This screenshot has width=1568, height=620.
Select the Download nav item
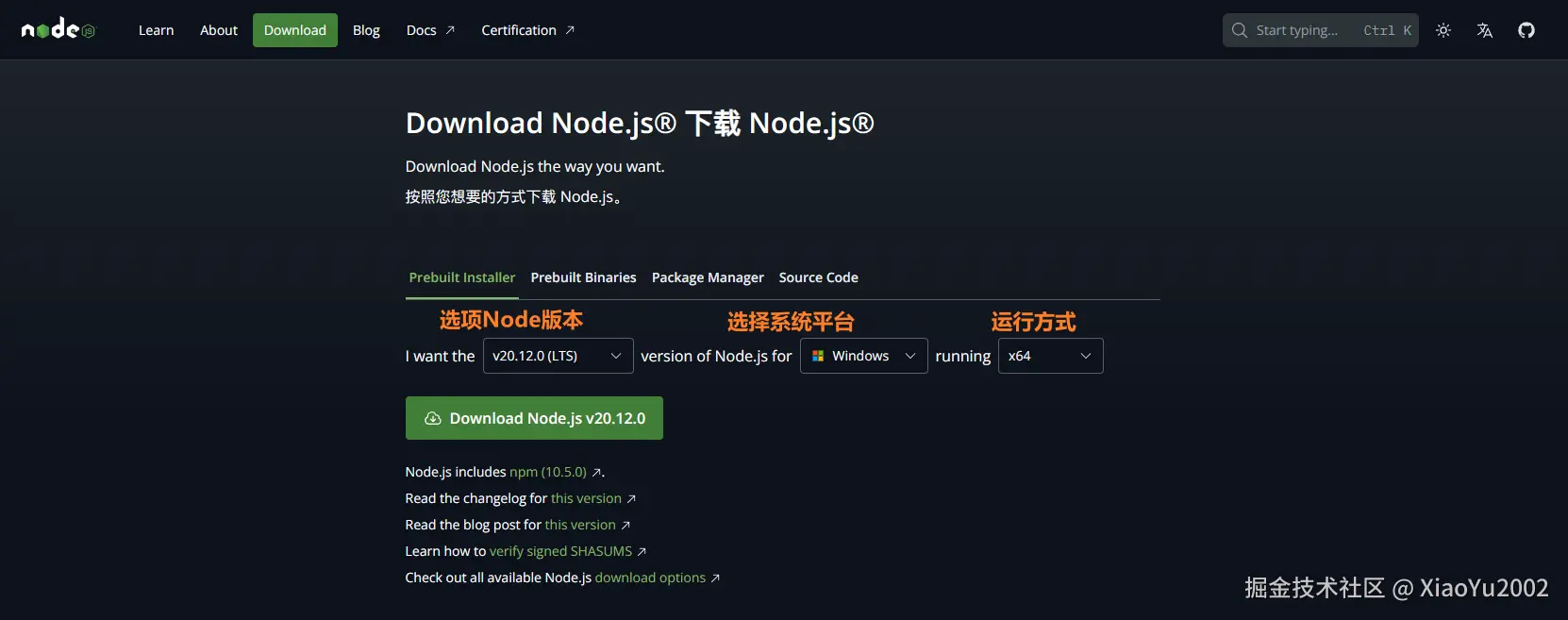click(295, 30)
